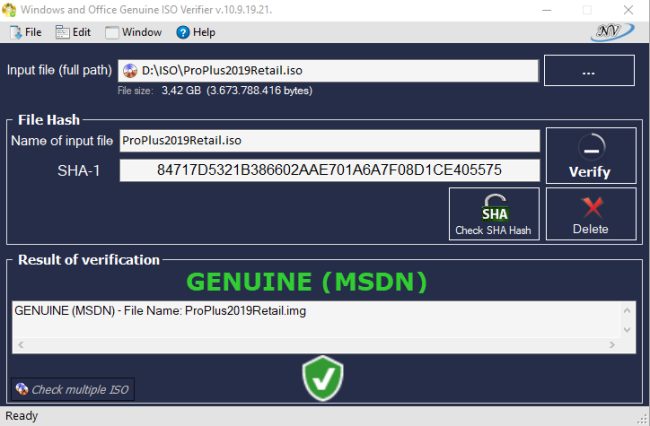Click the Name of input file field
The width and height of the screenshot is (650, 426).
(x=330, y=140)
